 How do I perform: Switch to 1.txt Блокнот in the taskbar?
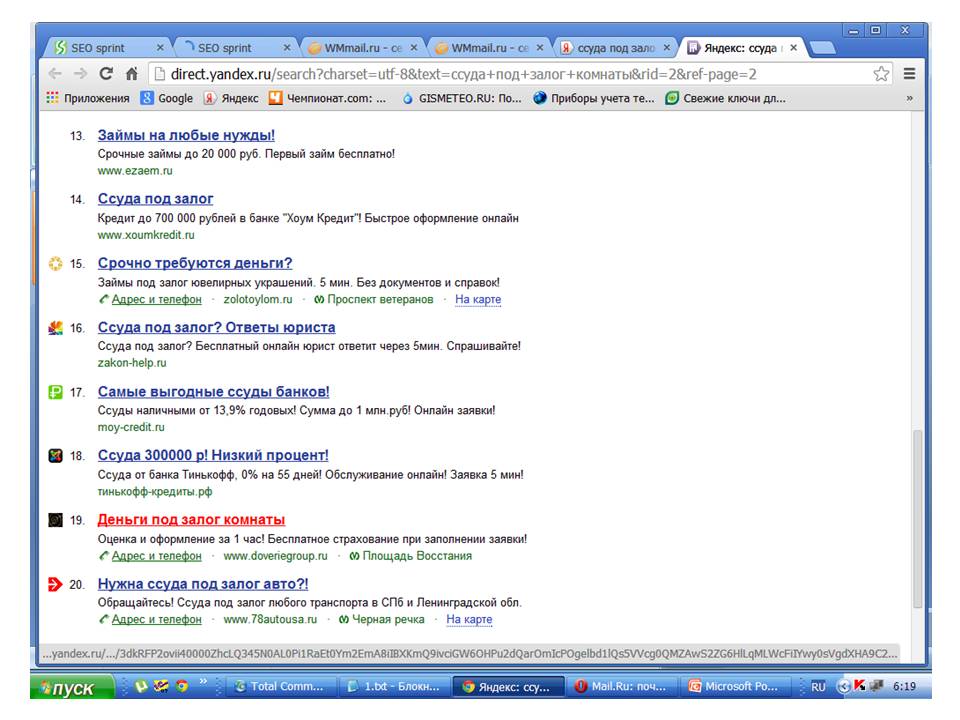click(x=395, y=687)
